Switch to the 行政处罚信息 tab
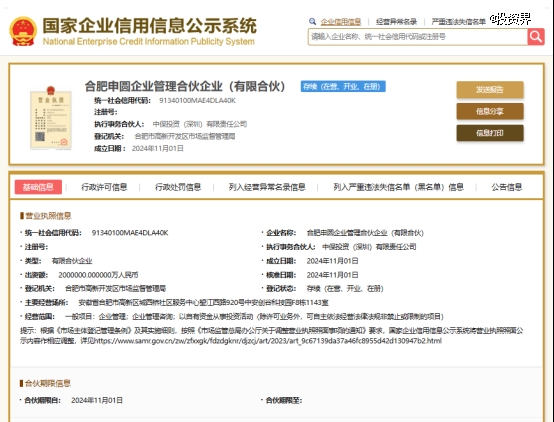This screenshot has width=554, height=422. [178, 187]
